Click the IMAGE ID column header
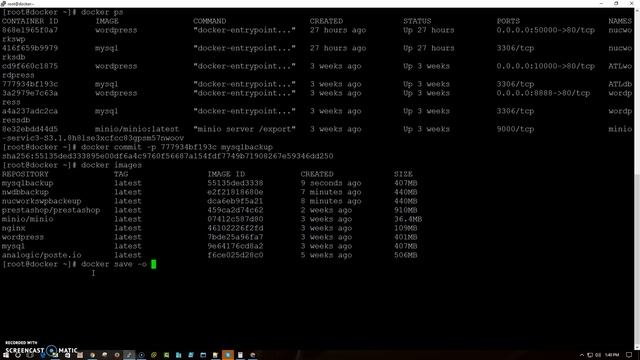This screenshot has width=640, height=360. [226, 174]
